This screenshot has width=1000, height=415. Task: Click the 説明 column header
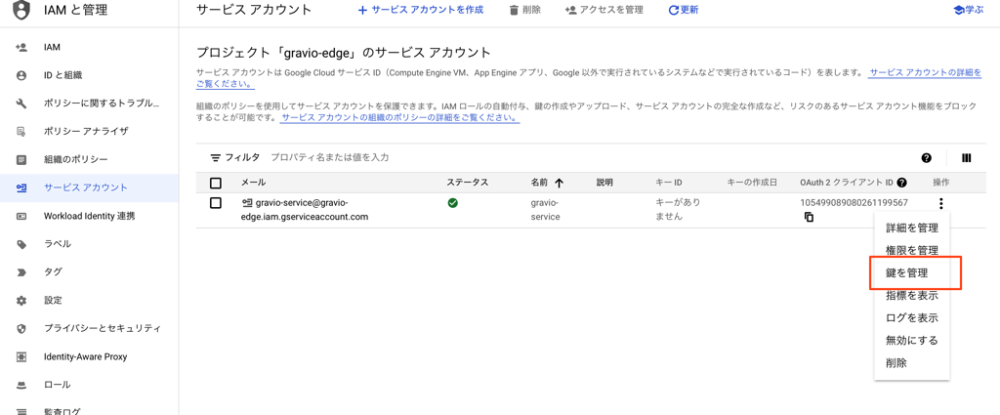[604, 183]
